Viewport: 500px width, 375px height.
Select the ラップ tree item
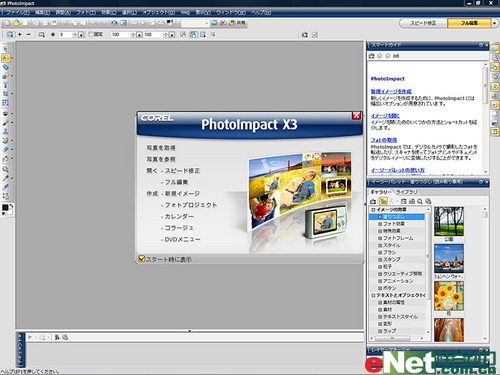click(389, 331)
